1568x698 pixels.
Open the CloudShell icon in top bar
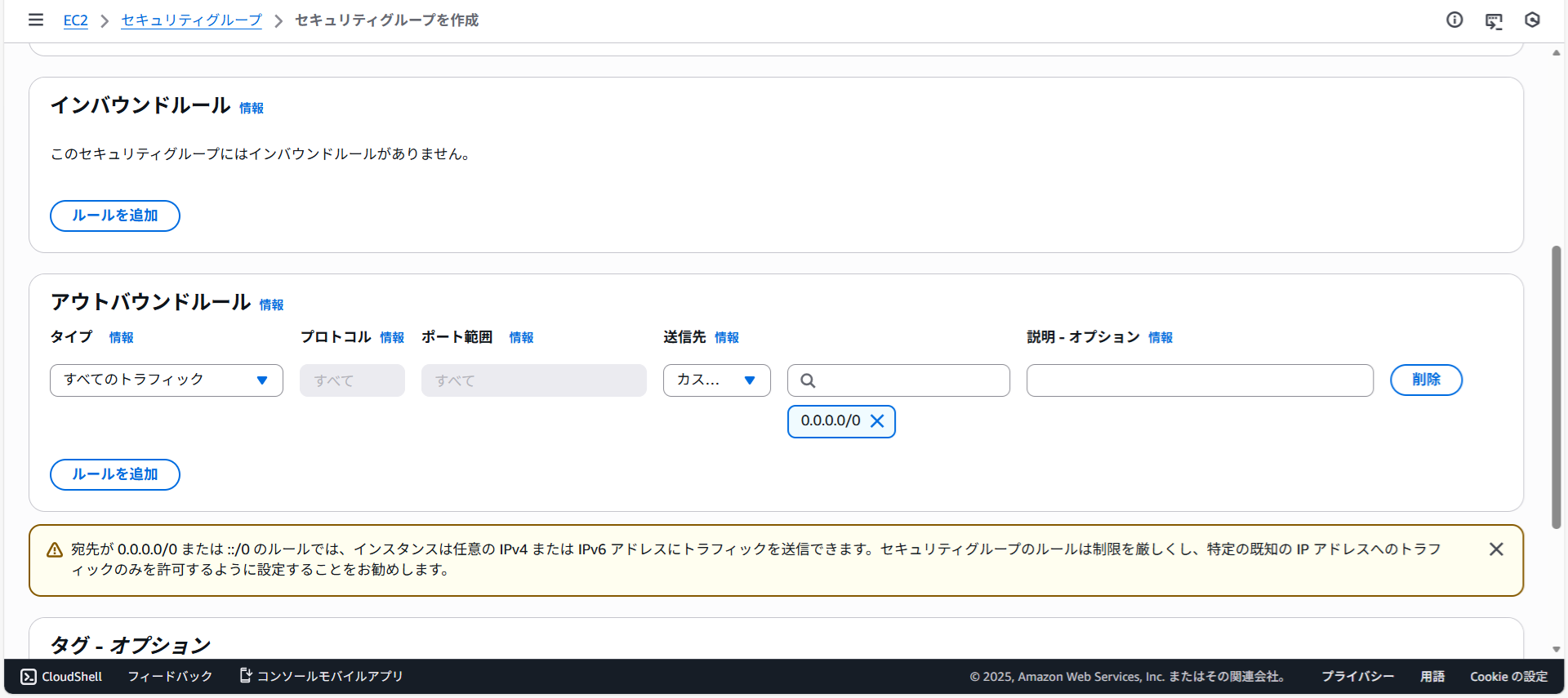pos(1494,21)
